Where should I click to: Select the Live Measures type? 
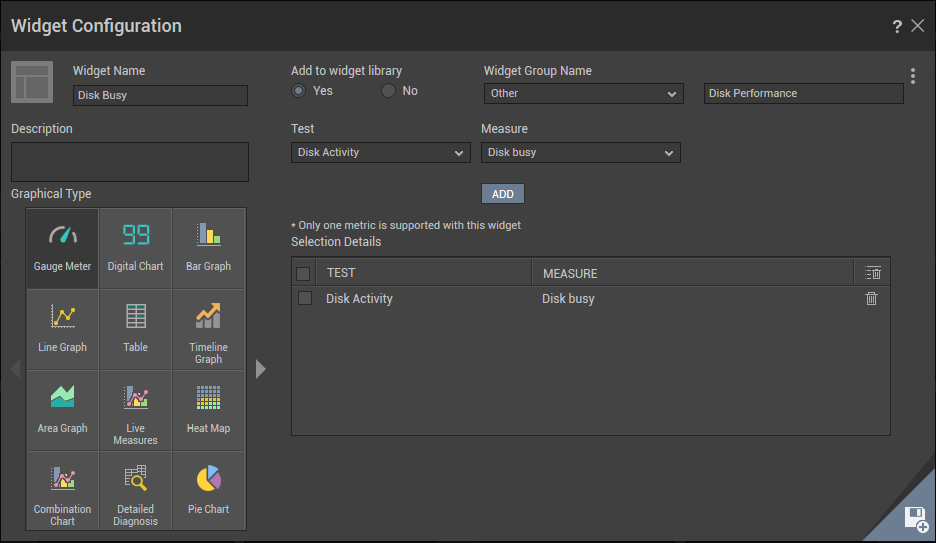pos(136,411)
